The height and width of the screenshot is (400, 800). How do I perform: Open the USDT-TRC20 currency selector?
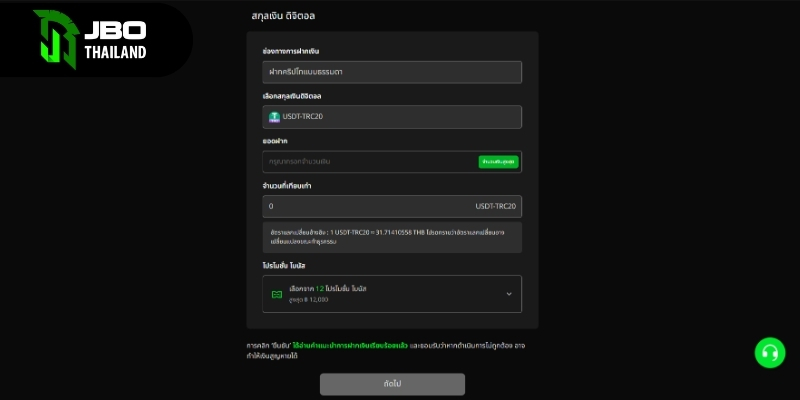[392, 117]
